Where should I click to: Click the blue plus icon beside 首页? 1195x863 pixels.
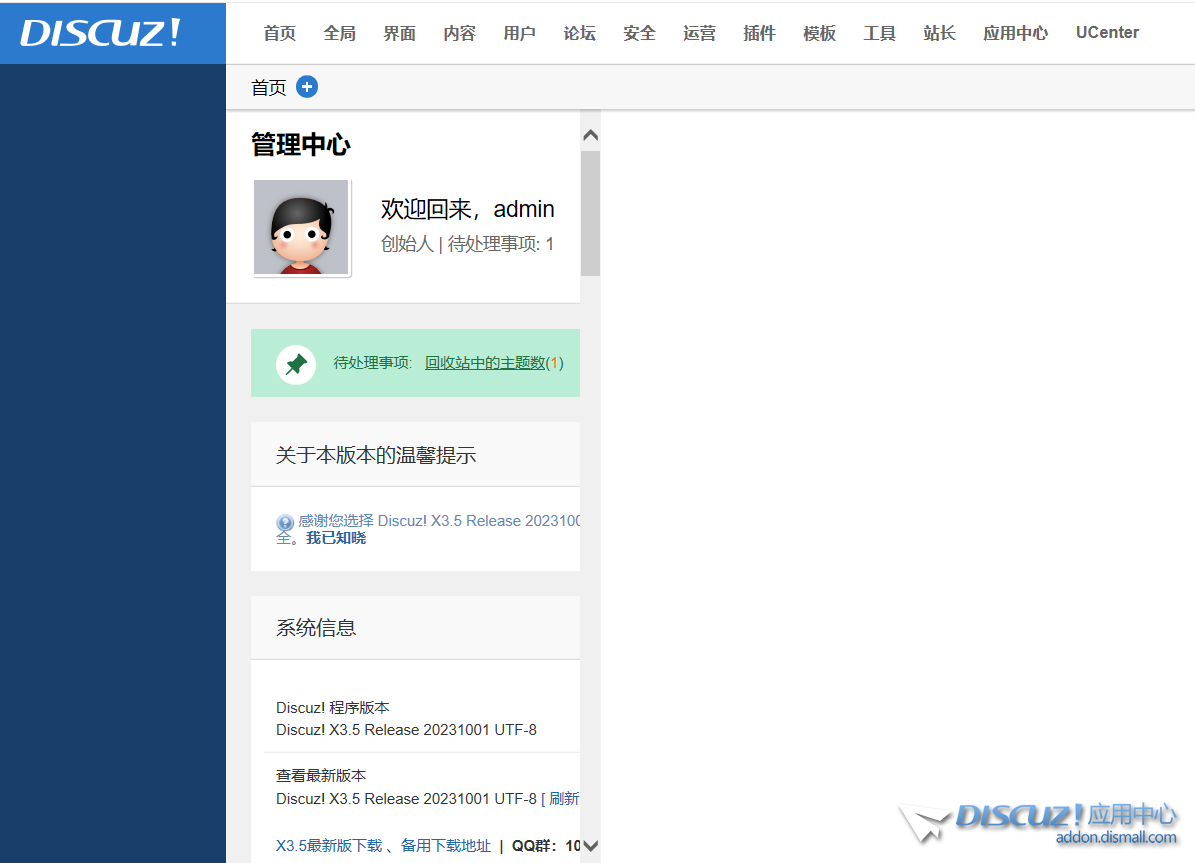[x=307, y=87]
